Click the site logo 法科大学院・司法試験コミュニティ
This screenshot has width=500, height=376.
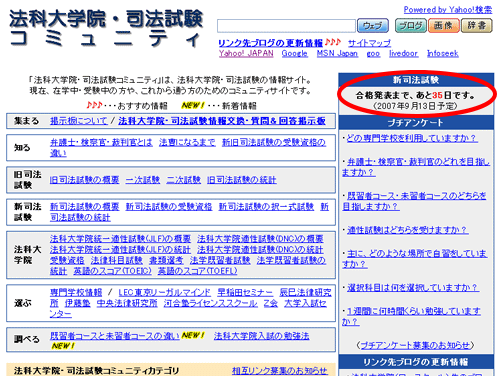pos(106,29)
